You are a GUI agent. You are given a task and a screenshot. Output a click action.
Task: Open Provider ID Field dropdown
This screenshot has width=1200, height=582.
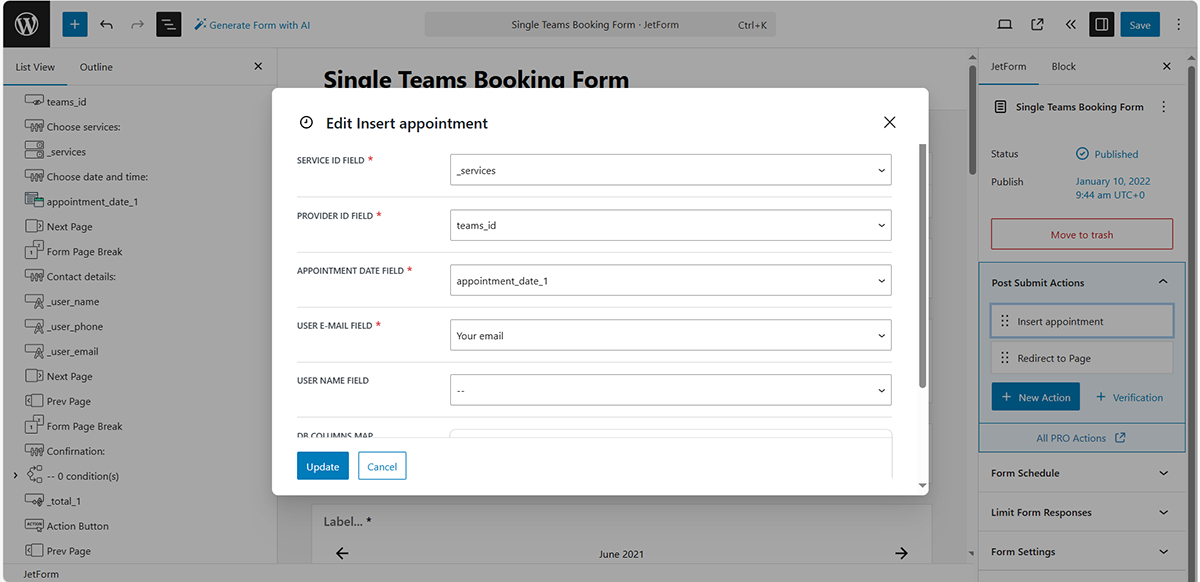[671, 225]
